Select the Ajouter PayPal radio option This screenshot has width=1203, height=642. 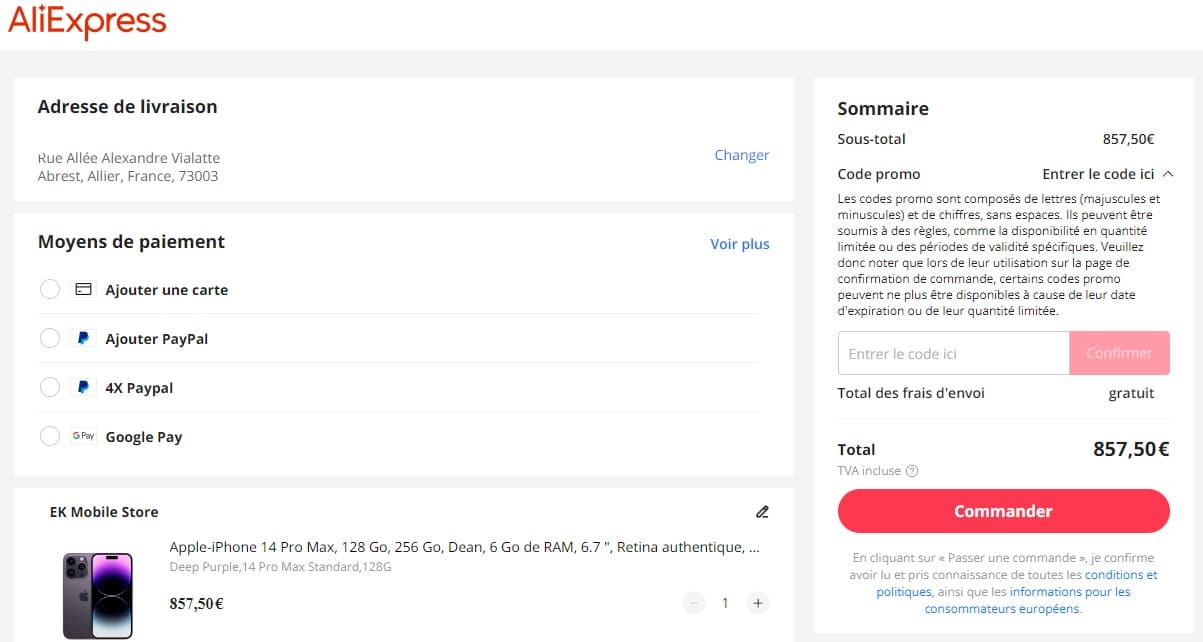[50, 339]
